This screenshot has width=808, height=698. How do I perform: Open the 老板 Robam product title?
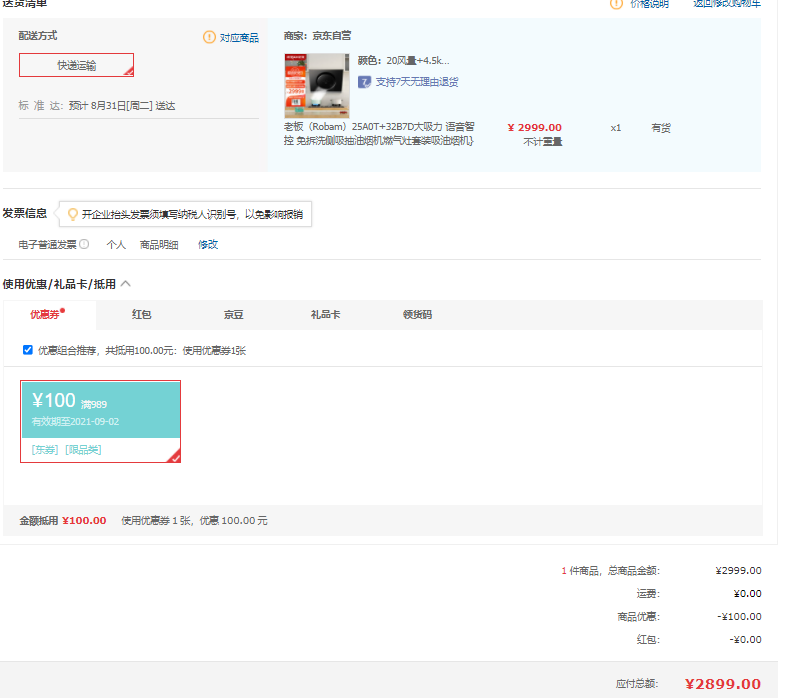click(x=379, y=133)
